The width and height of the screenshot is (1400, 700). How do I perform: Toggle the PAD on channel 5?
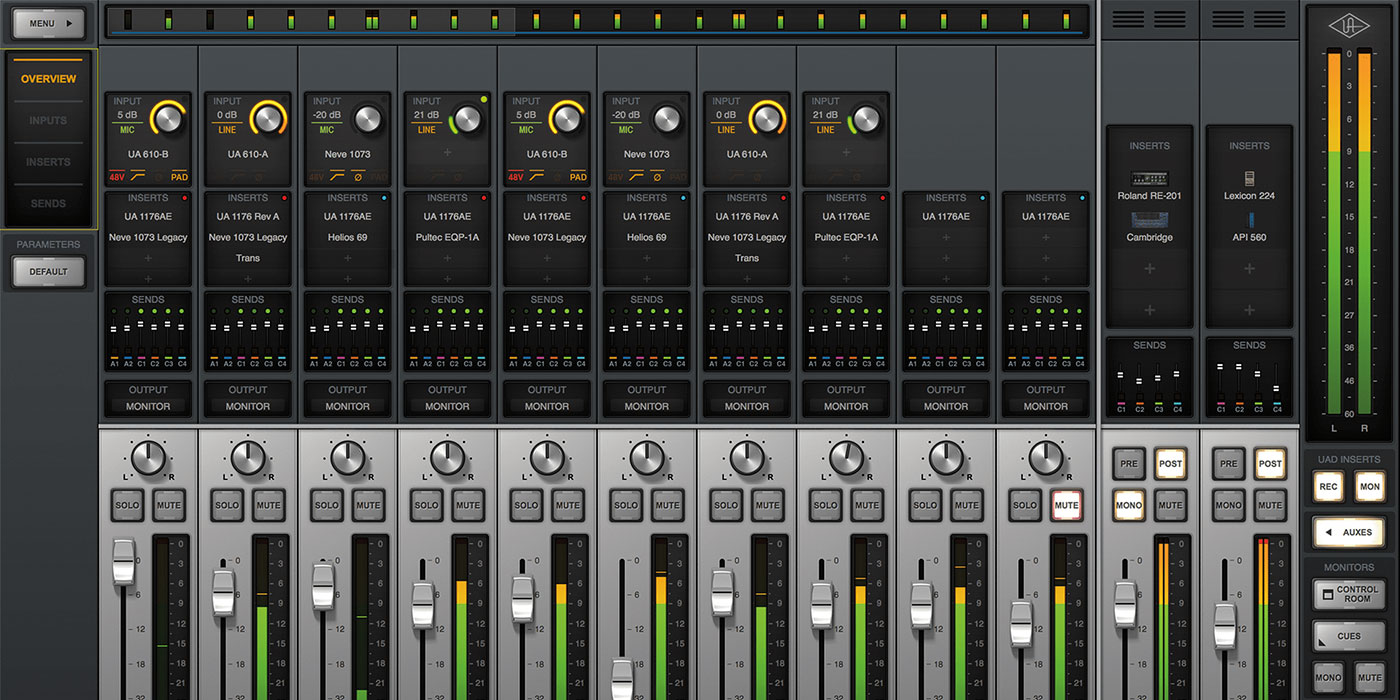coord(578,177)
